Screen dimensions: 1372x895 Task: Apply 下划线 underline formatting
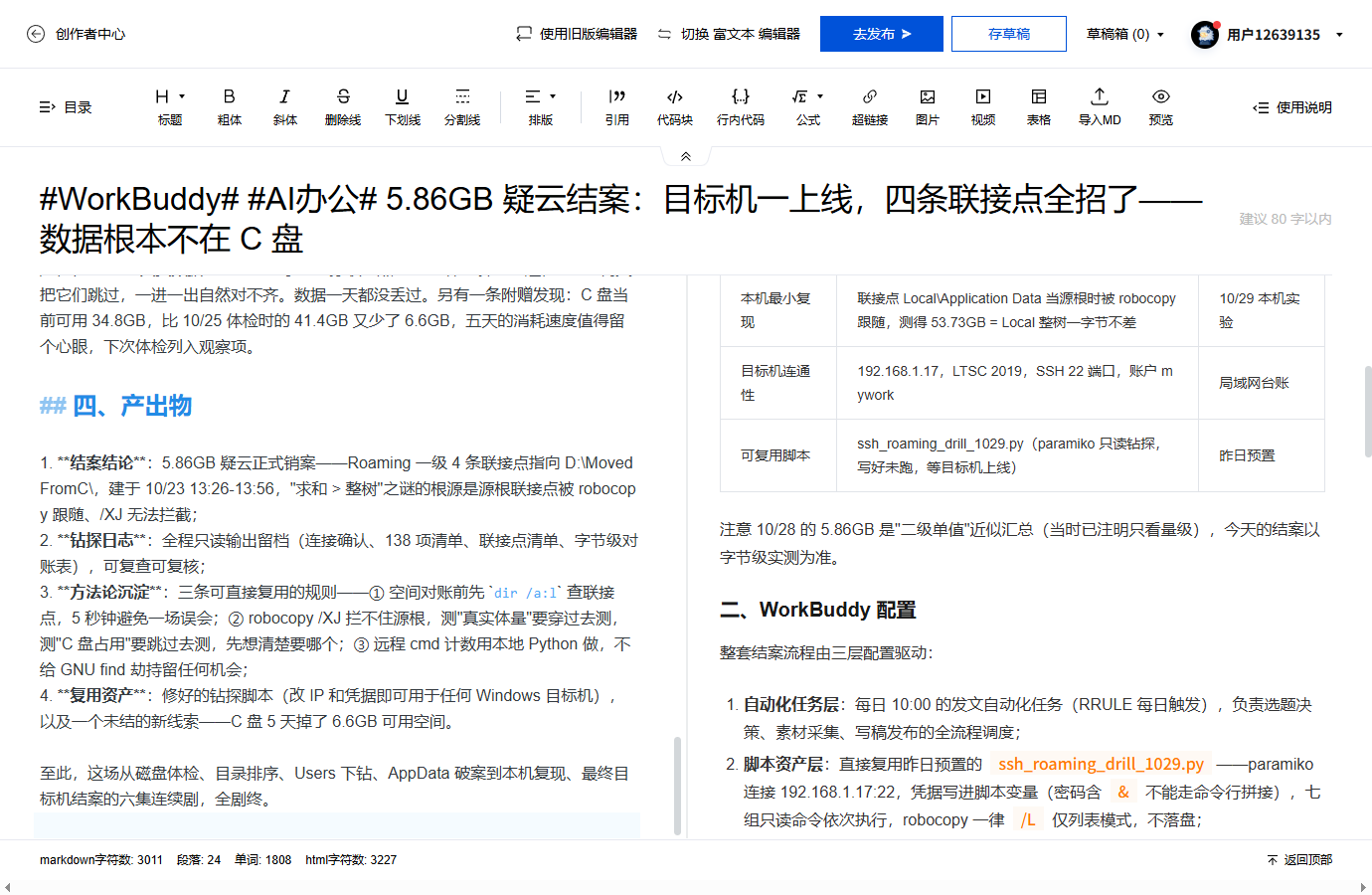403,107
